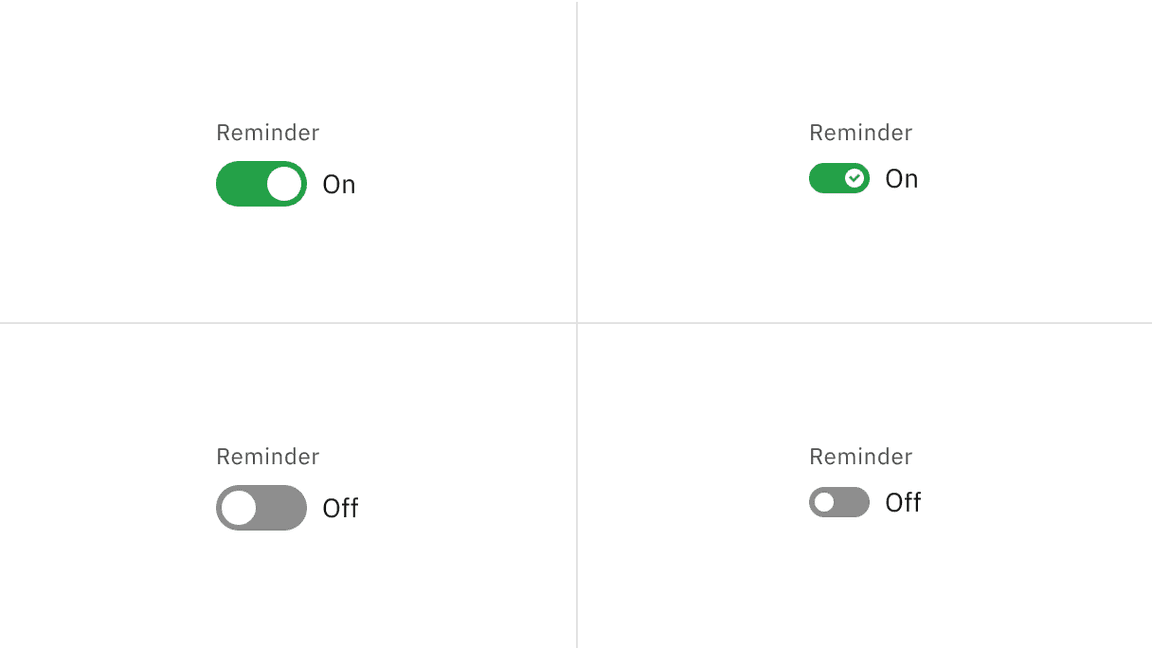Click the top-right Reminder label

click(x=860, y=132)
